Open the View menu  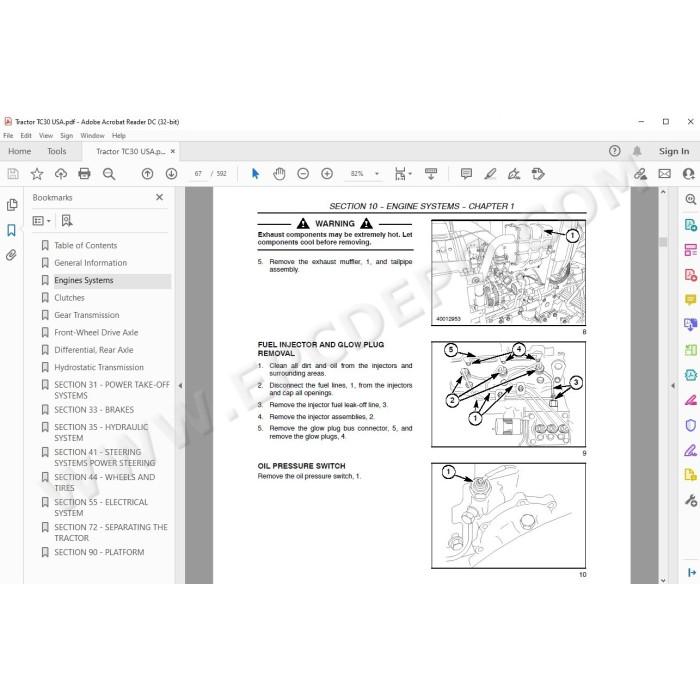click(46, 135)
